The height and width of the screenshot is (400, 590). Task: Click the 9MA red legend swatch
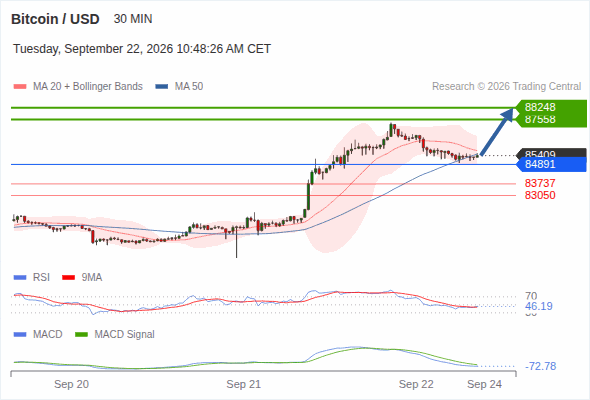68,278
